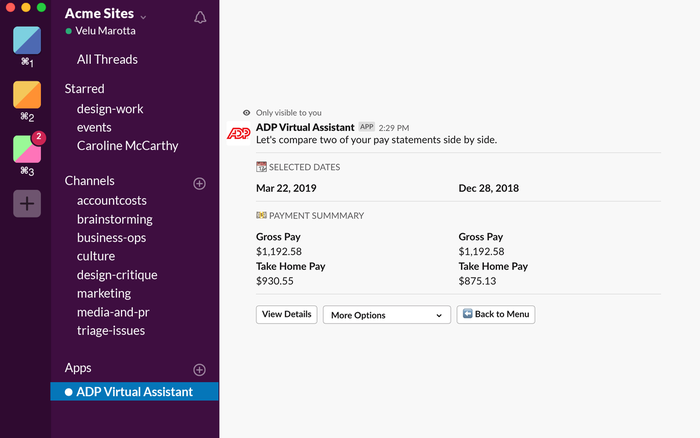Click ADP Virtual Assistant sender name in message

305,127
